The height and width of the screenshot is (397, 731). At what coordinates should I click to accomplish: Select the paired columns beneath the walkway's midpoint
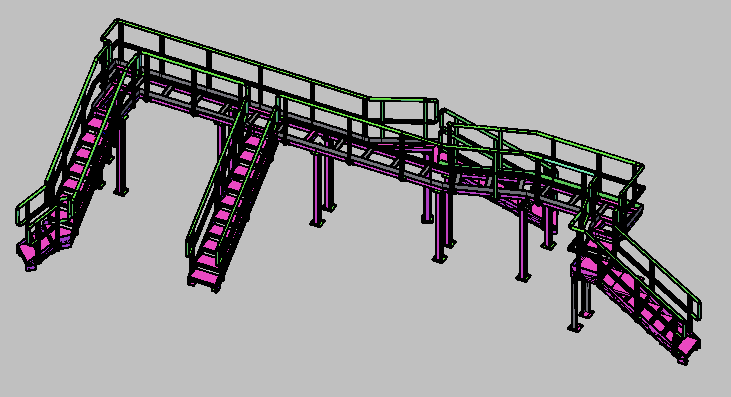click(x=323, y=186)
